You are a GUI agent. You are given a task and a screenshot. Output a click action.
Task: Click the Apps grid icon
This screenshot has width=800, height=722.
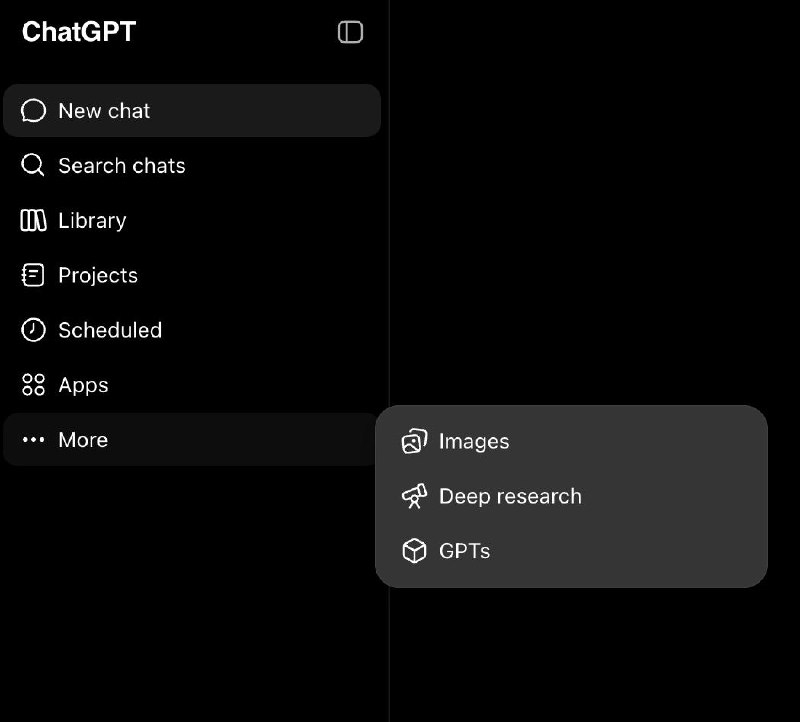tap(33, 385)
